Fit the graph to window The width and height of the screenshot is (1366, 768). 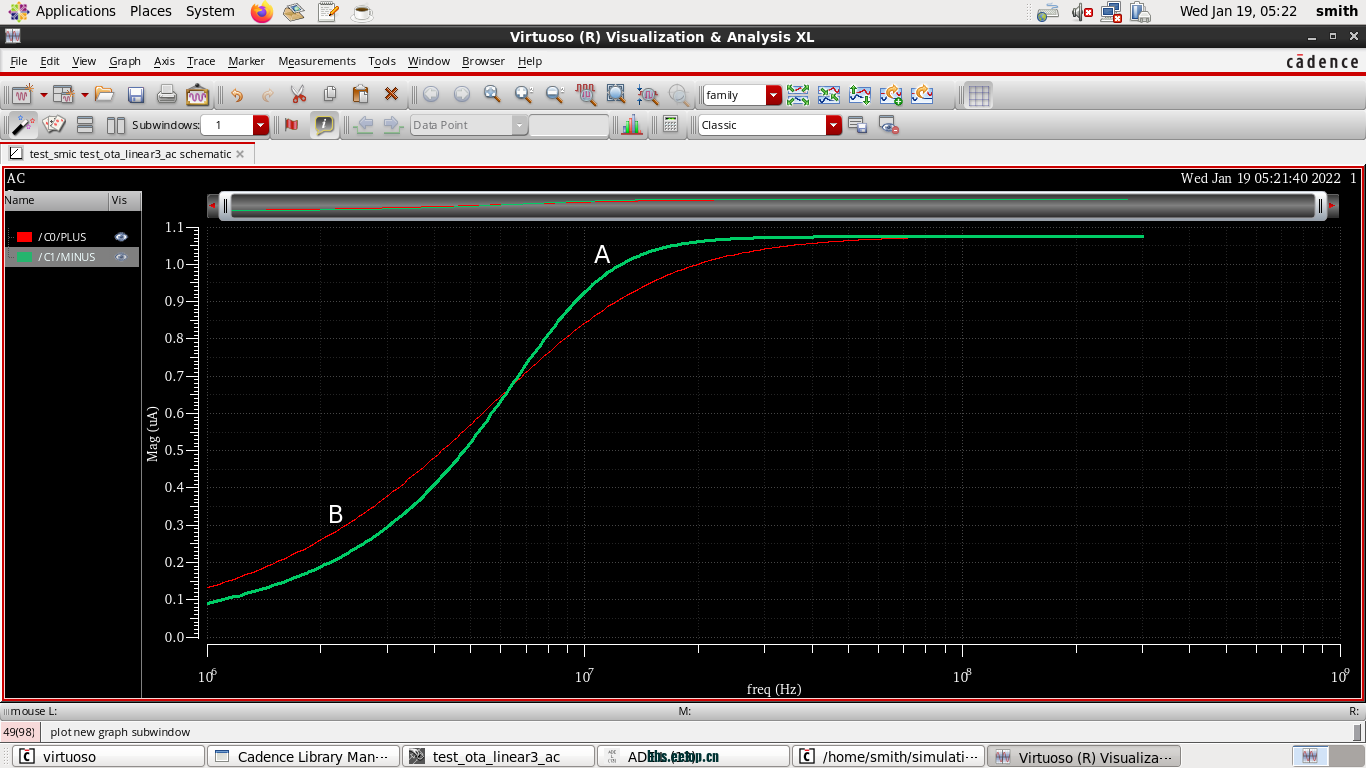click(x=616, y=95)
